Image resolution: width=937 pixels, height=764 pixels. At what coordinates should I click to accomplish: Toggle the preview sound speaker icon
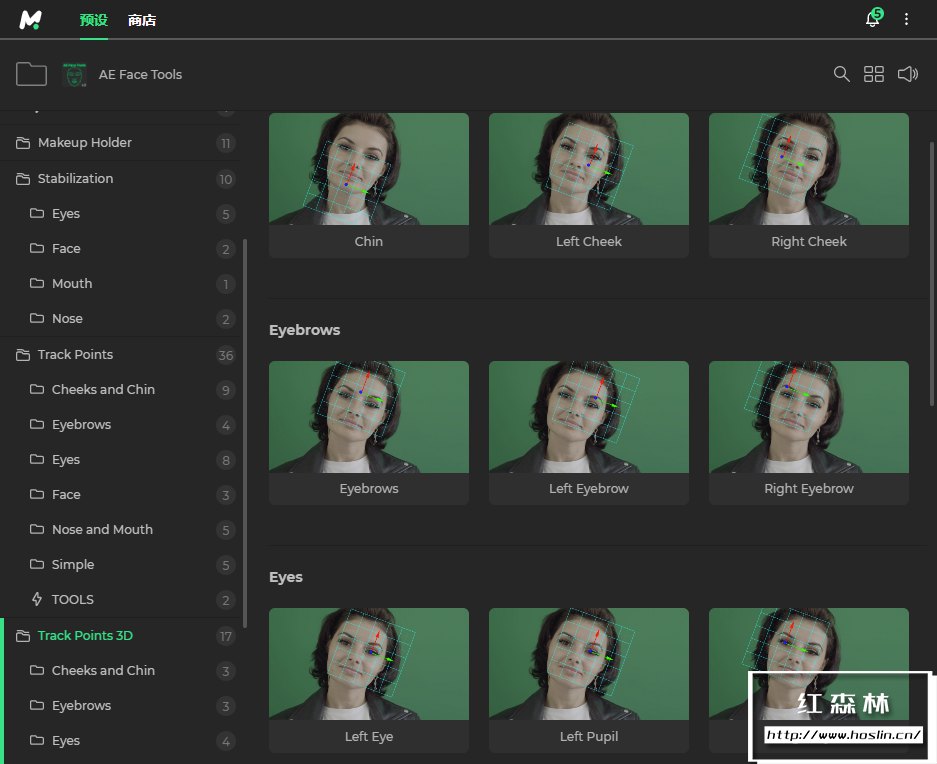pos(907,74)
